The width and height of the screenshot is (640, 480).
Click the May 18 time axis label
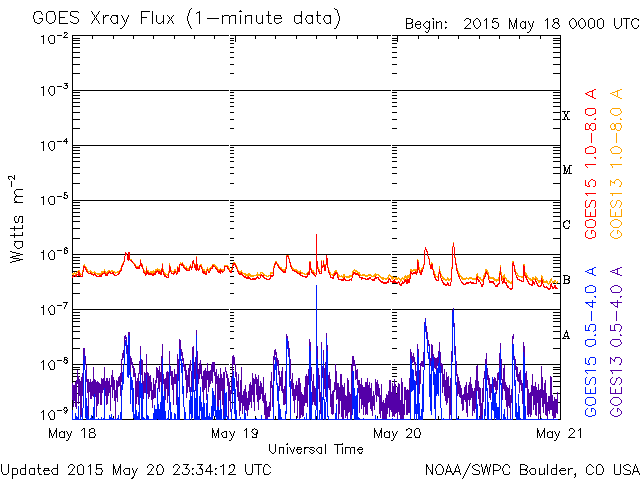[x=72, y=433]
